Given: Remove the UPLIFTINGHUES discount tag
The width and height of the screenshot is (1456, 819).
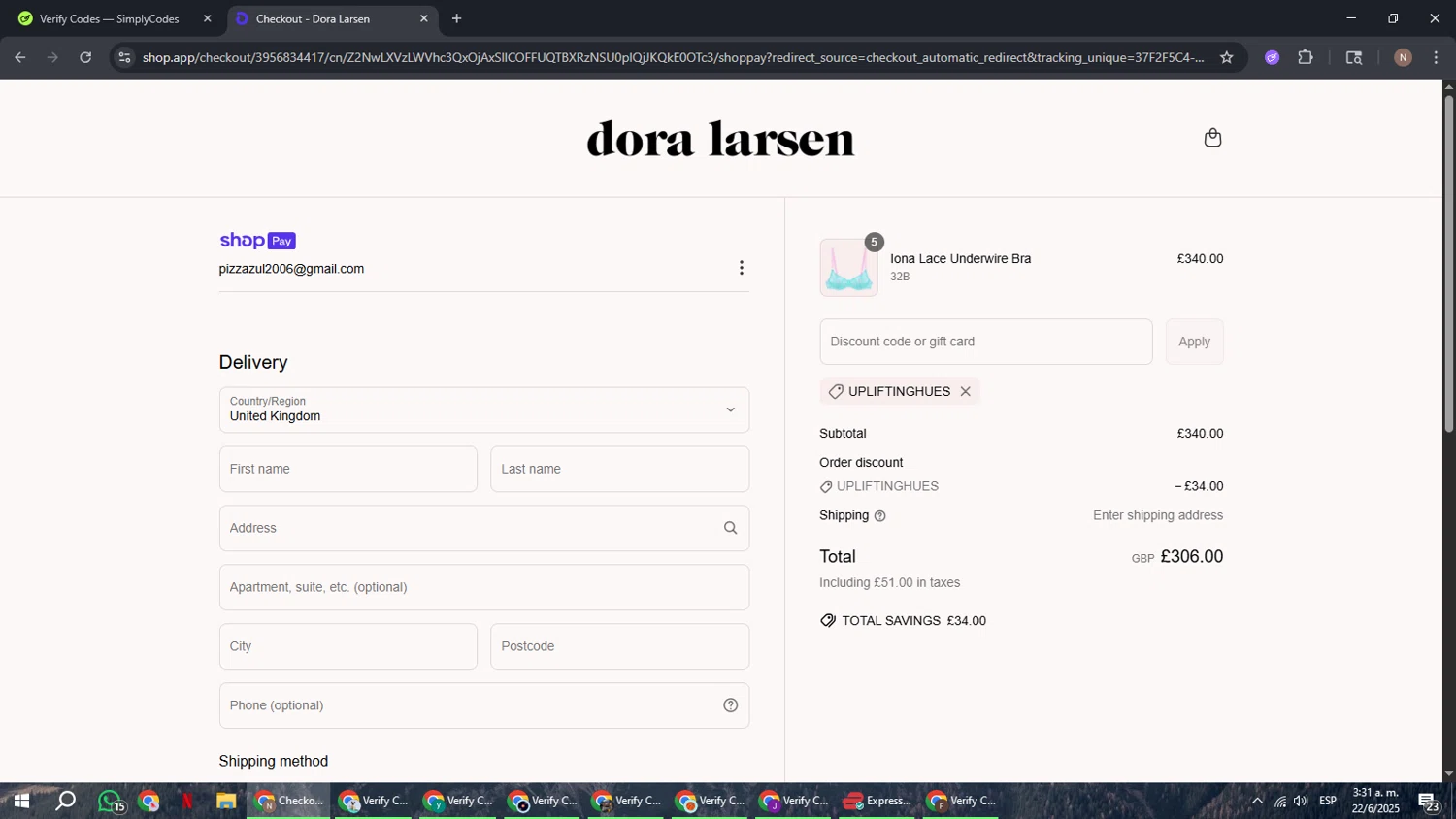Looking at the screenshot, I should pos(965,391).
